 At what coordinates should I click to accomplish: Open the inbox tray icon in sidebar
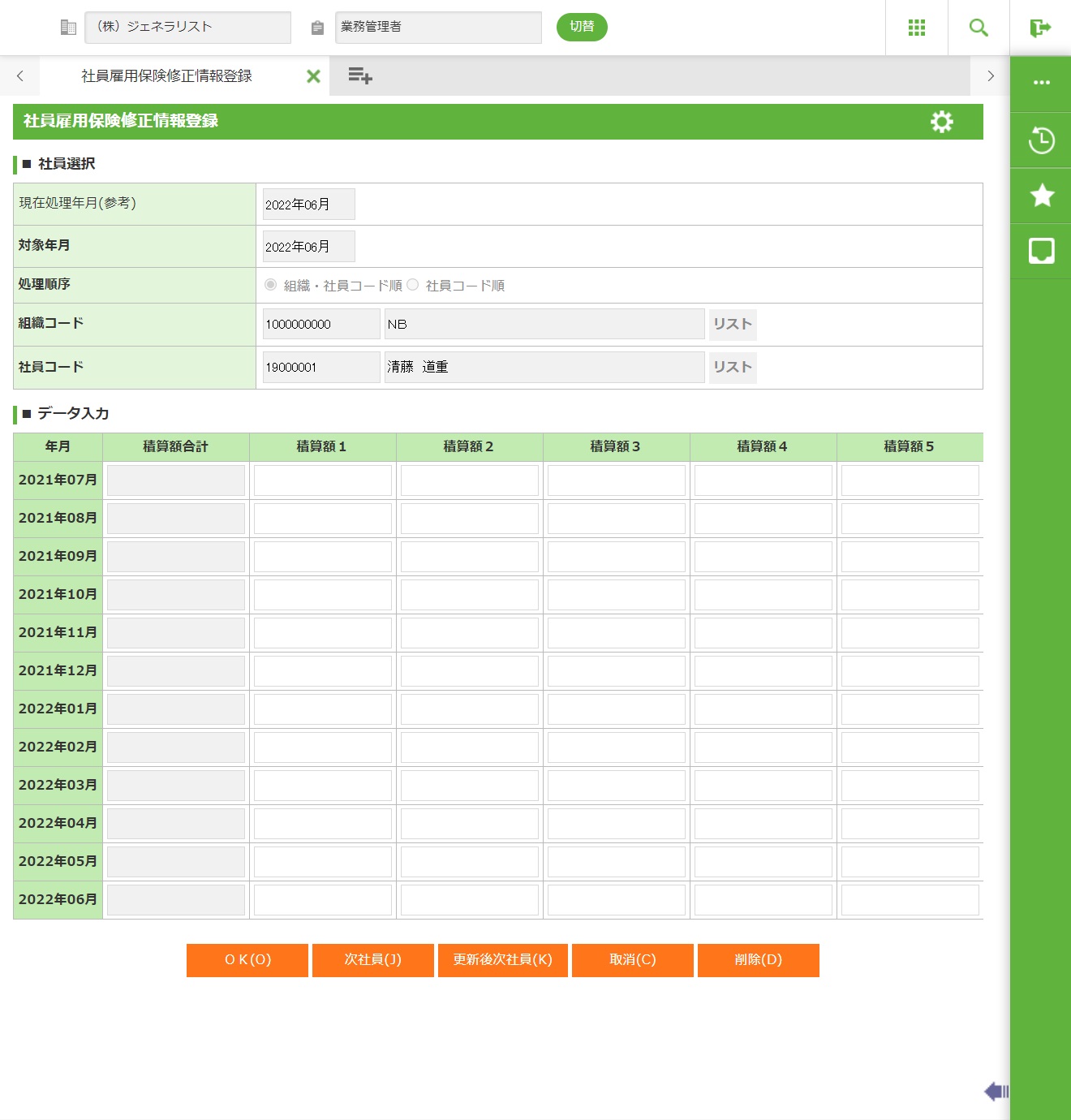(1041, 251)
